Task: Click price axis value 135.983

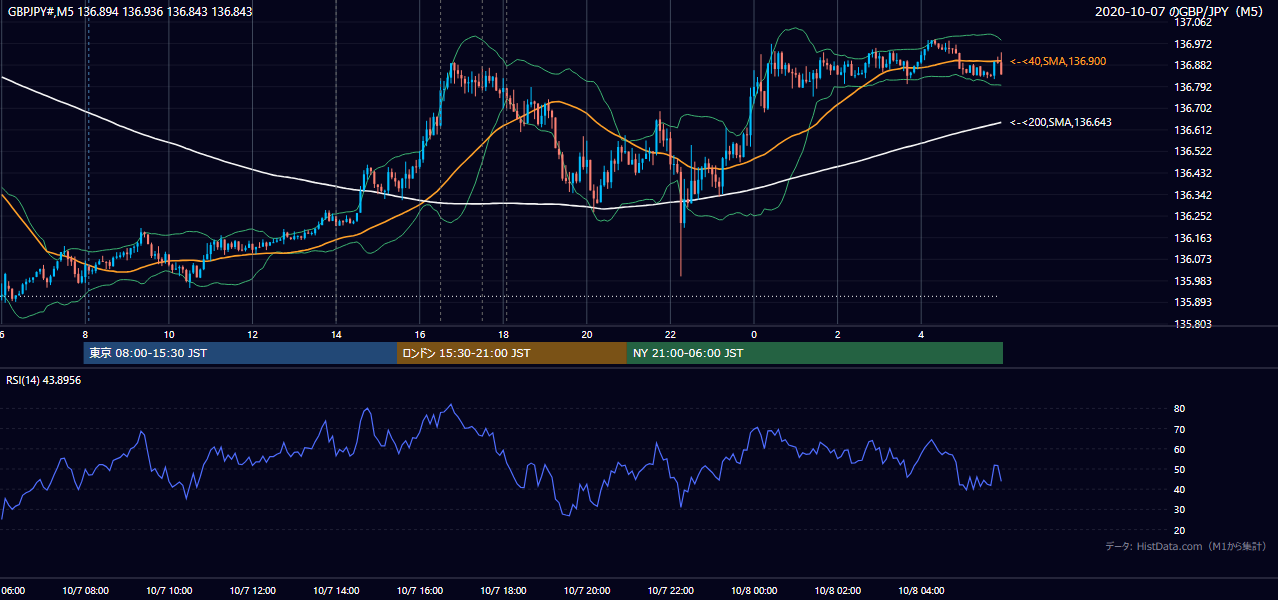Action: click(x=1193, y=281)
